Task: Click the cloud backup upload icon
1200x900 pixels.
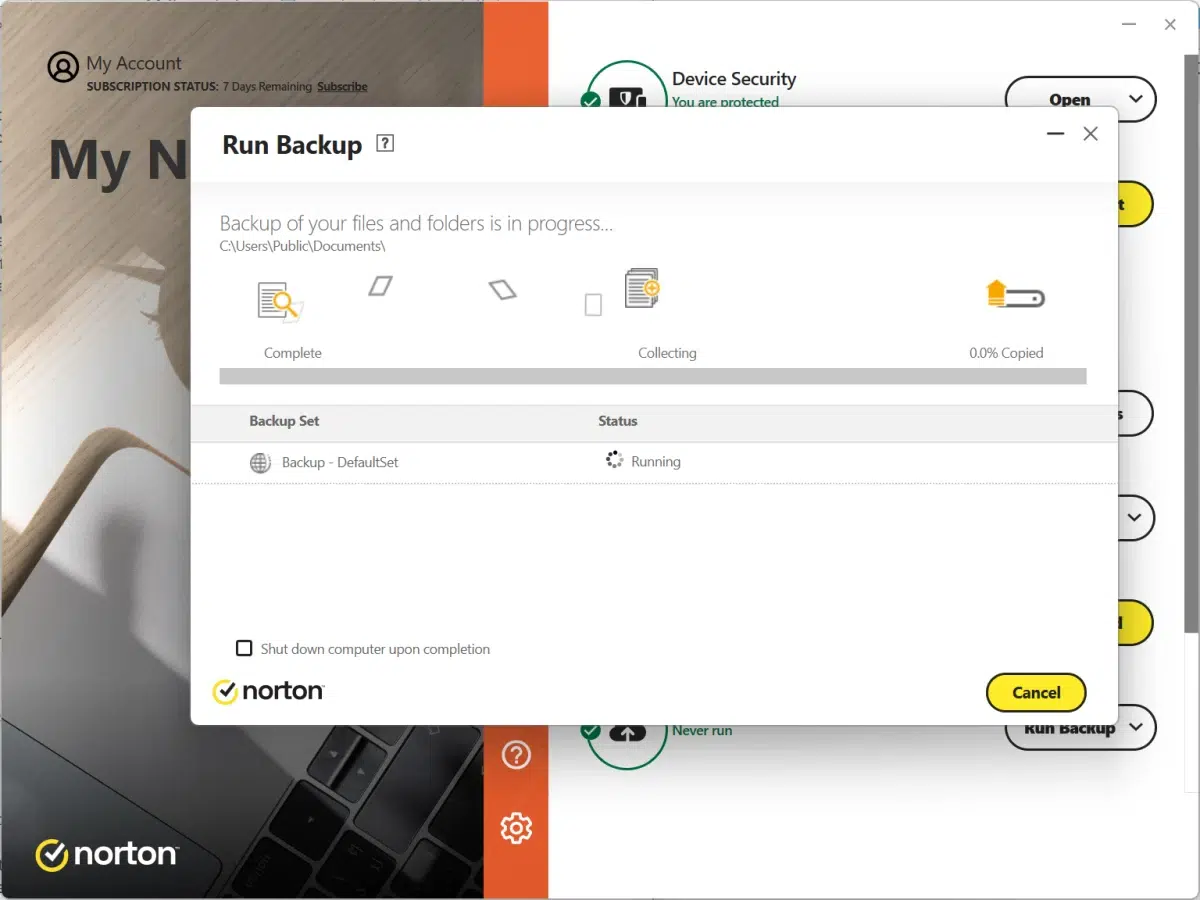Action: click(626, 733)
